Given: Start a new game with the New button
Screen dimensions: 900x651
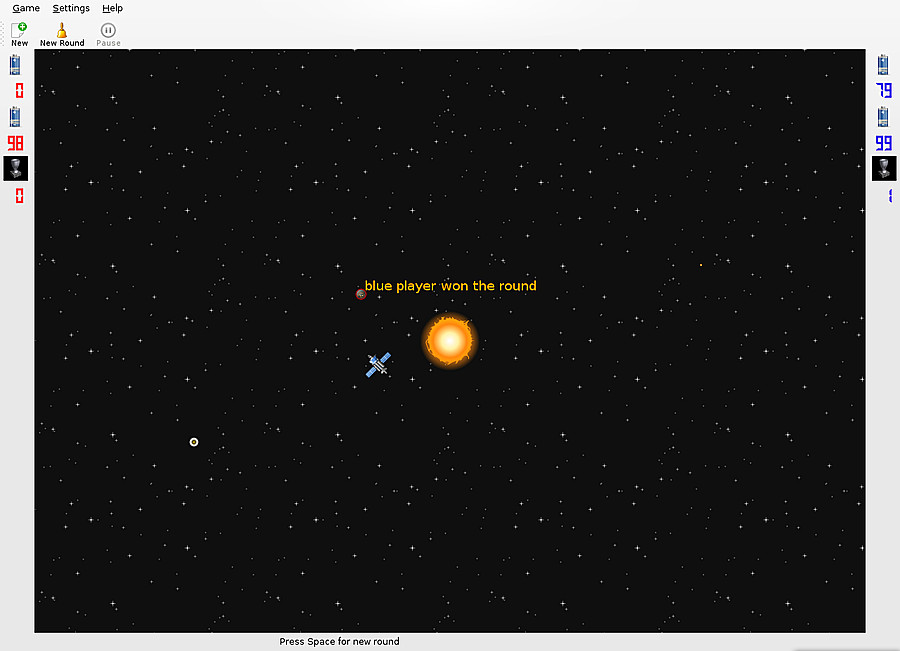Looking at the screenshot, I should click(x=20, y=34).
